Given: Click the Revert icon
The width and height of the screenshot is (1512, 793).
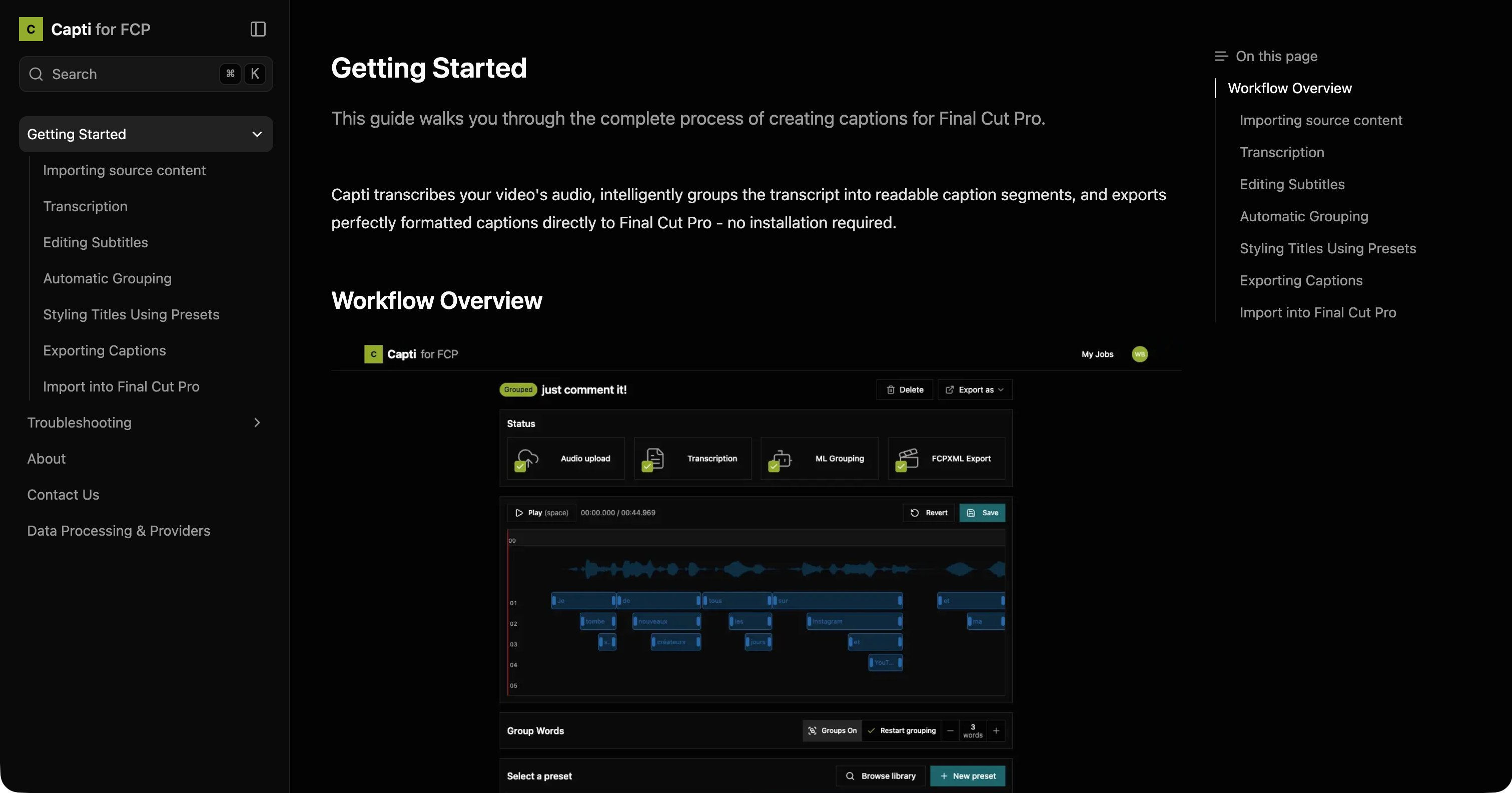Looking at the screenshot, I should (914, 512).
